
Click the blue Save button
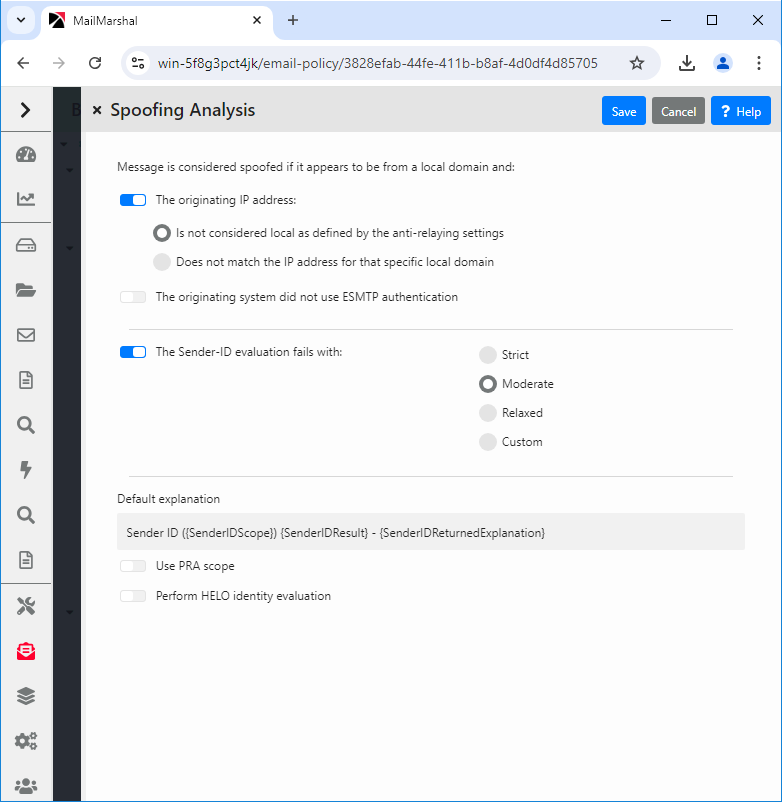[623, 111]
